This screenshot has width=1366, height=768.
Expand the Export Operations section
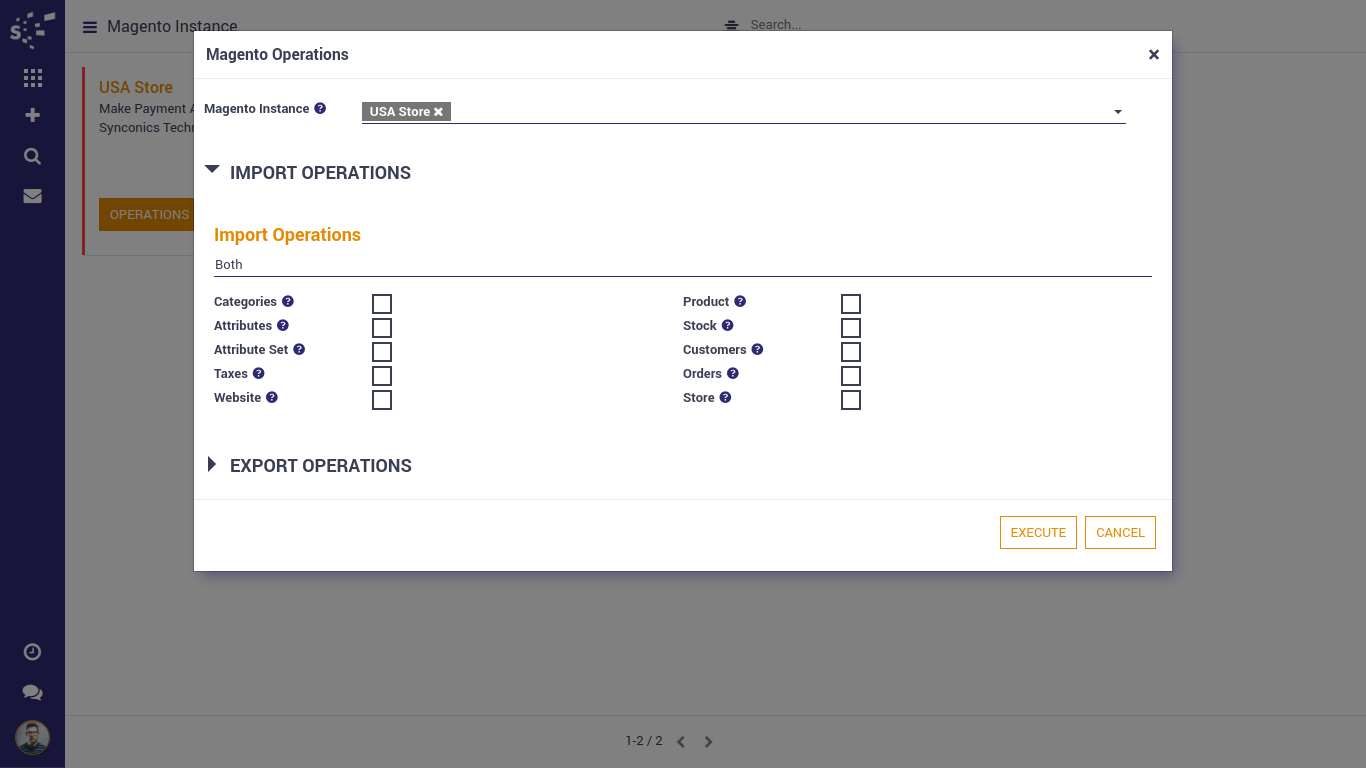coord(212,464)
